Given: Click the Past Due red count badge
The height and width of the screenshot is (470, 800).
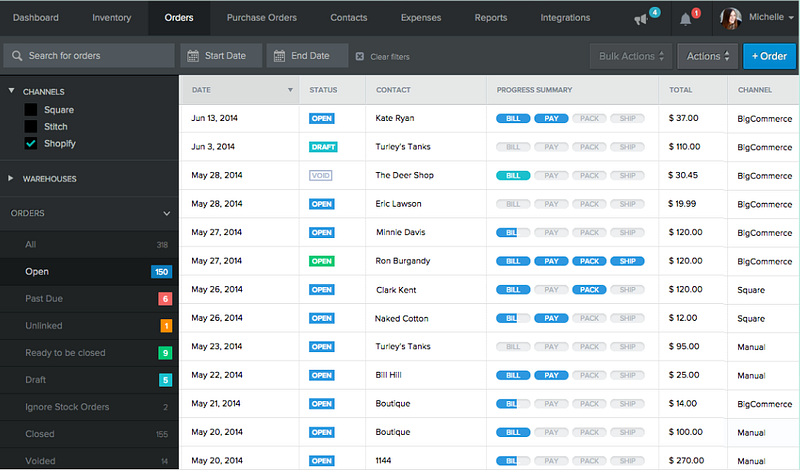Looking at the screenshot, I should point(165,299).
